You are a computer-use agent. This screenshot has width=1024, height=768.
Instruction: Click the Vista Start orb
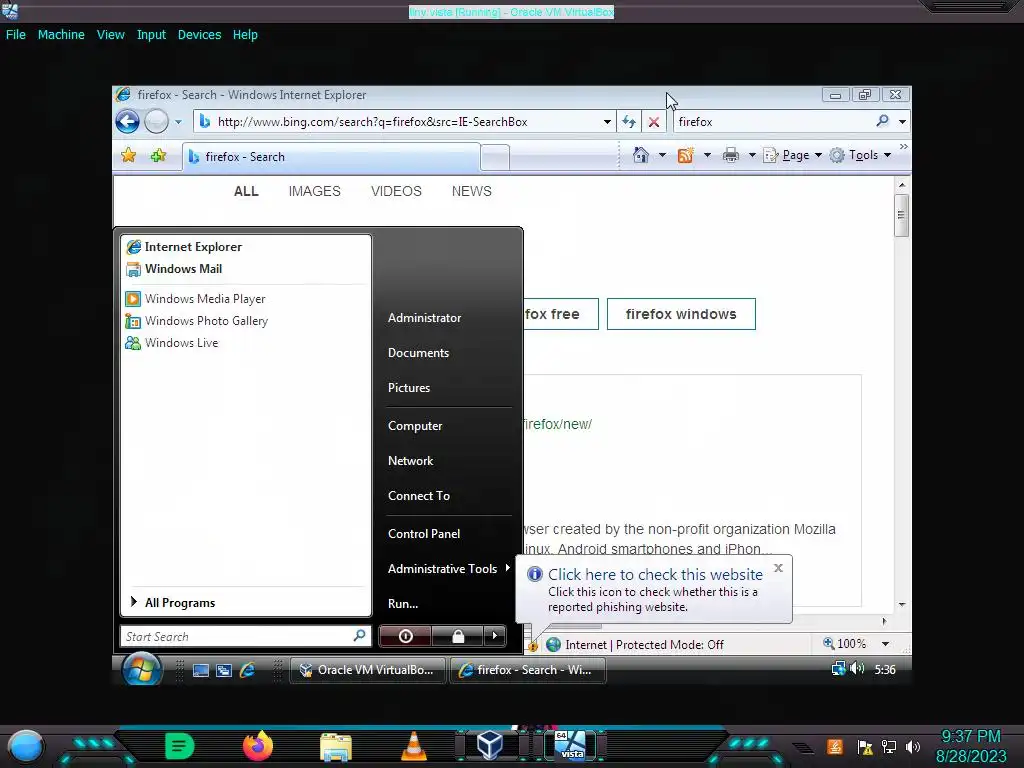[x=142, y=670]
